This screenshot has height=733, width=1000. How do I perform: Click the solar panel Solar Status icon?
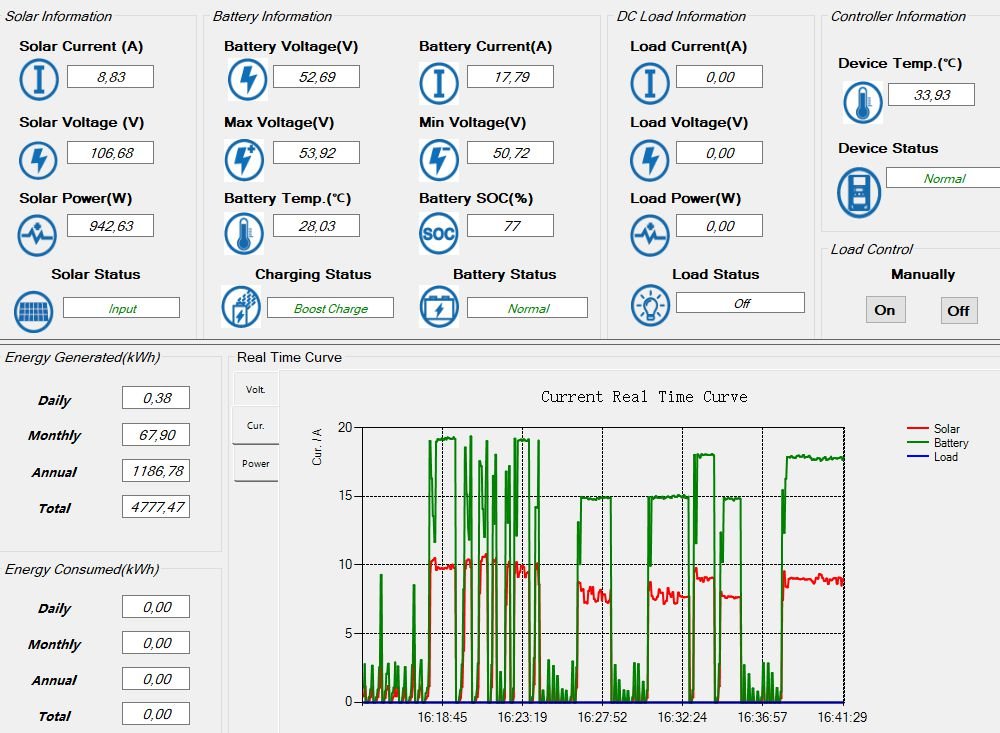pos(33,311)
